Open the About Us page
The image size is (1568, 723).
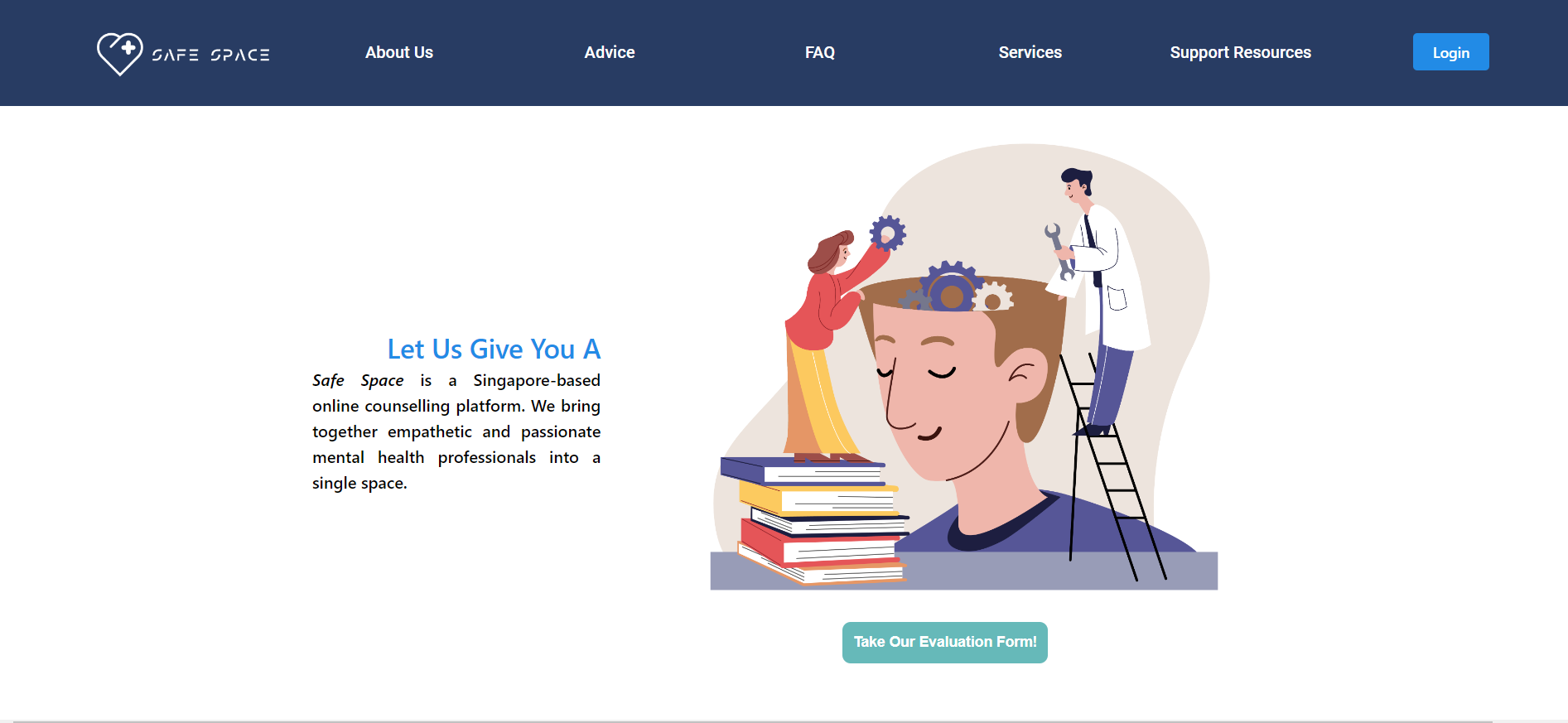point(399,52)
